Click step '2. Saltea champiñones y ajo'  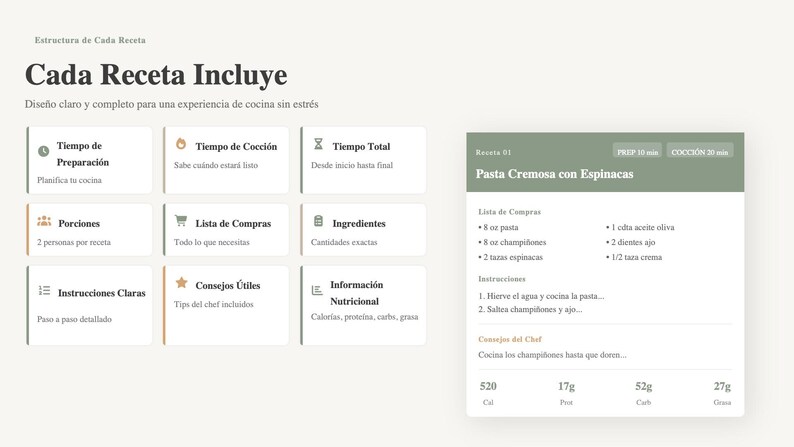point(530,309)
